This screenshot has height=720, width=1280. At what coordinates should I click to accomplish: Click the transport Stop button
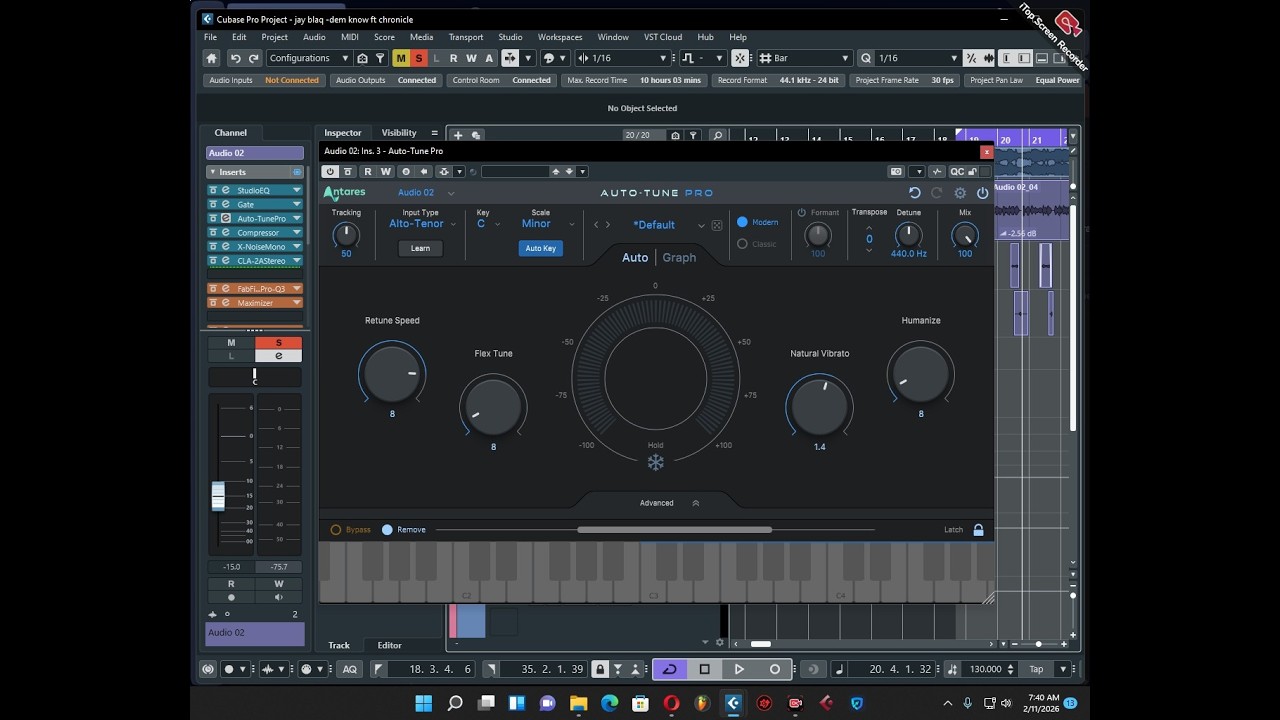click(704, 669)
